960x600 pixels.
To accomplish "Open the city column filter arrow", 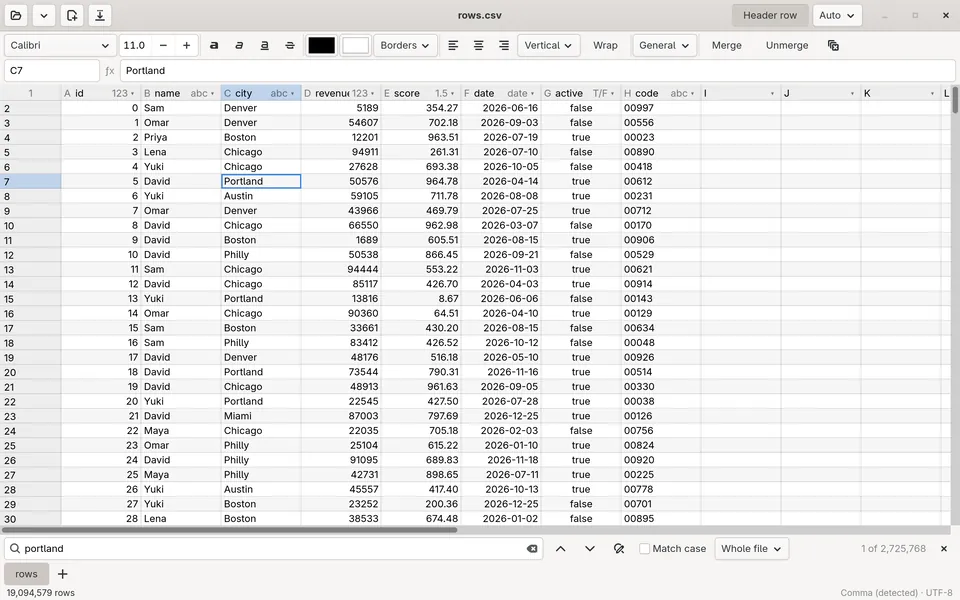I will coord(293,94).
